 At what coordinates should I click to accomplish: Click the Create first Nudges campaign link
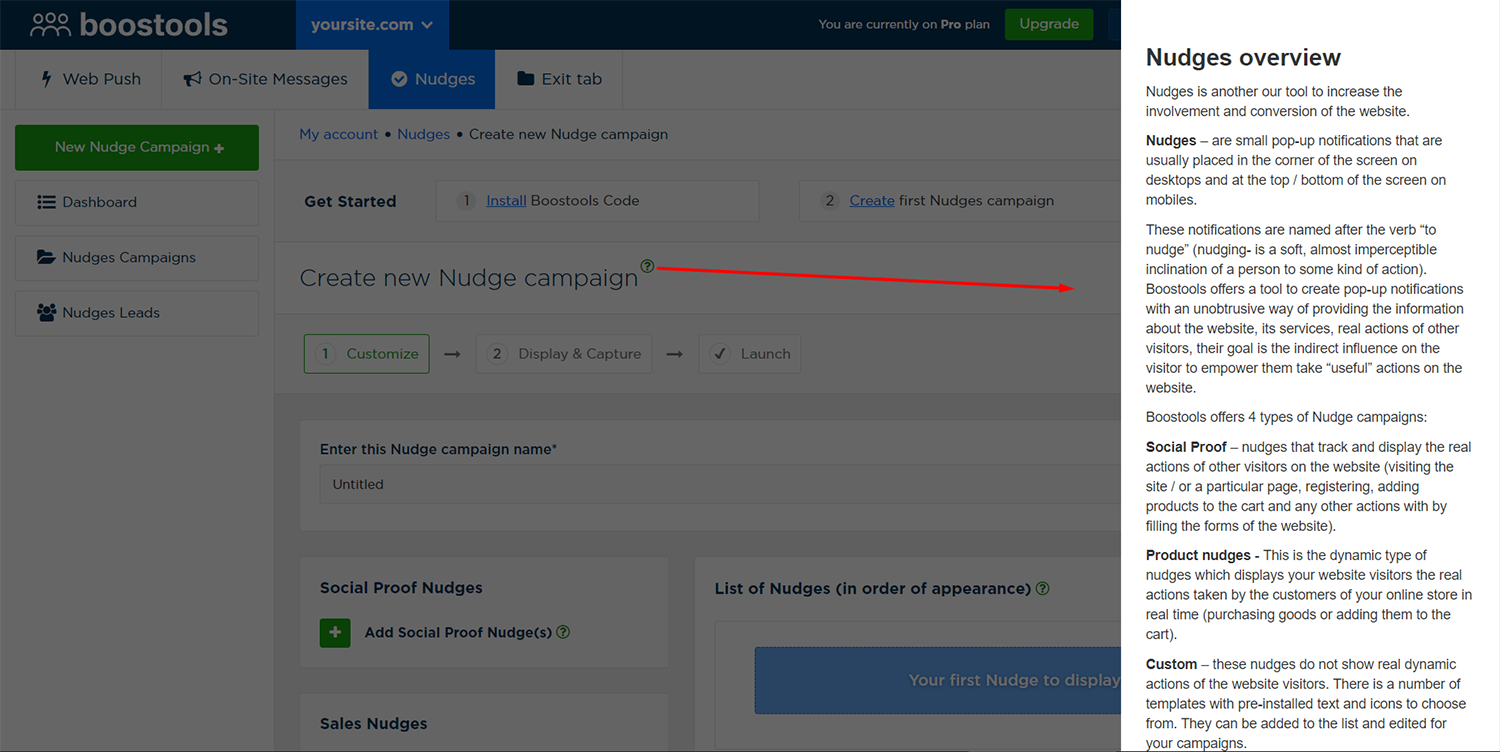click(872, 201)
